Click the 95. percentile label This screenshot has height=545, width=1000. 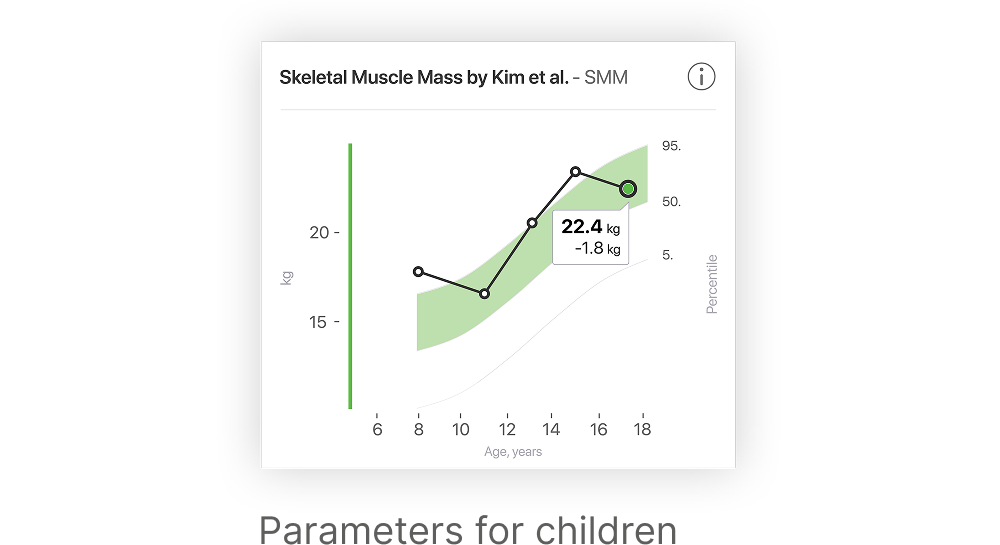[671, 146]
